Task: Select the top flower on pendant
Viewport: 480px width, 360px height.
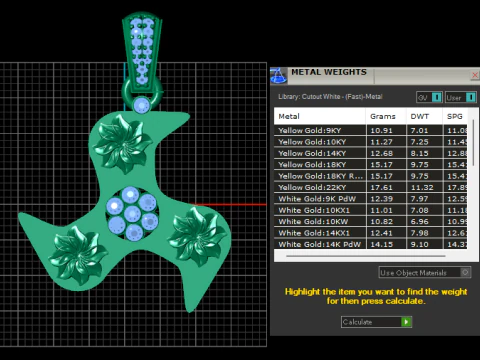Action: click(x=122, y=144)
